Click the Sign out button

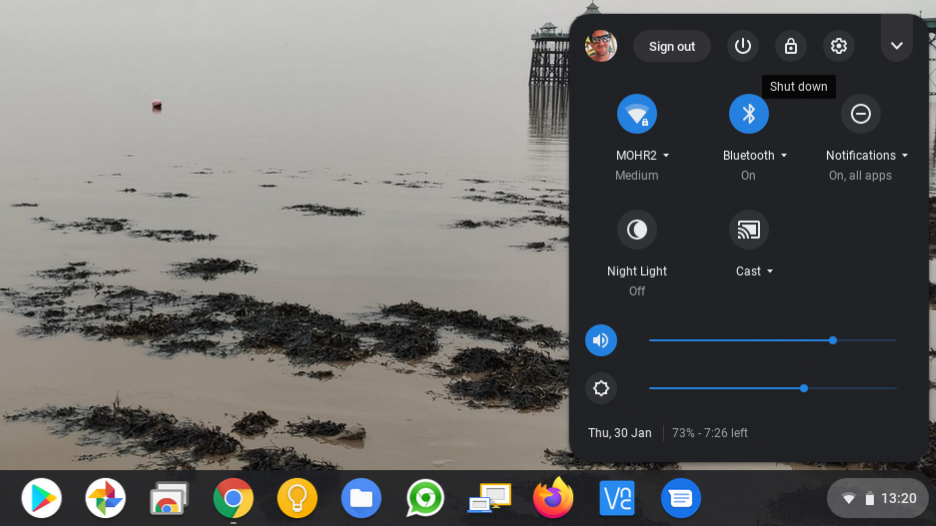(x=672, y=46)
